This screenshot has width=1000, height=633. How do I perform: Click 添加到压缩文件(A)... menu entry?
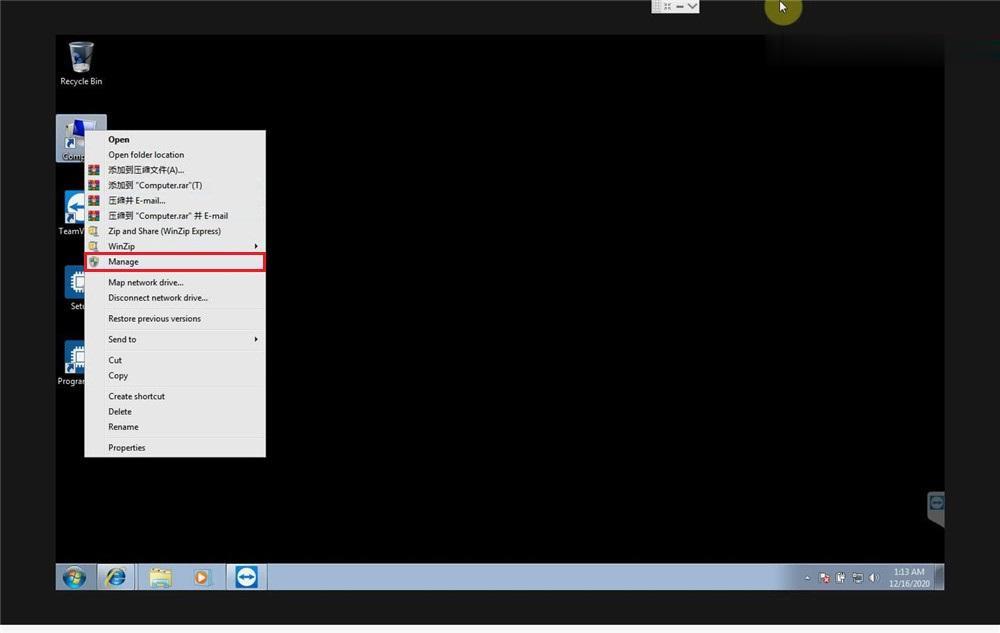(175, 170)
